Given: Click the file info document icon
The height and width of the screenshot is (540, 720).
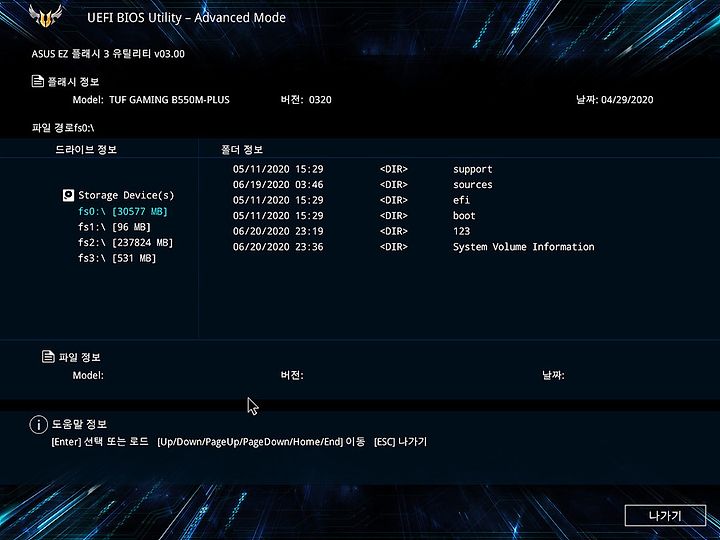Looking at the screenshot, I should click(48, 356).
